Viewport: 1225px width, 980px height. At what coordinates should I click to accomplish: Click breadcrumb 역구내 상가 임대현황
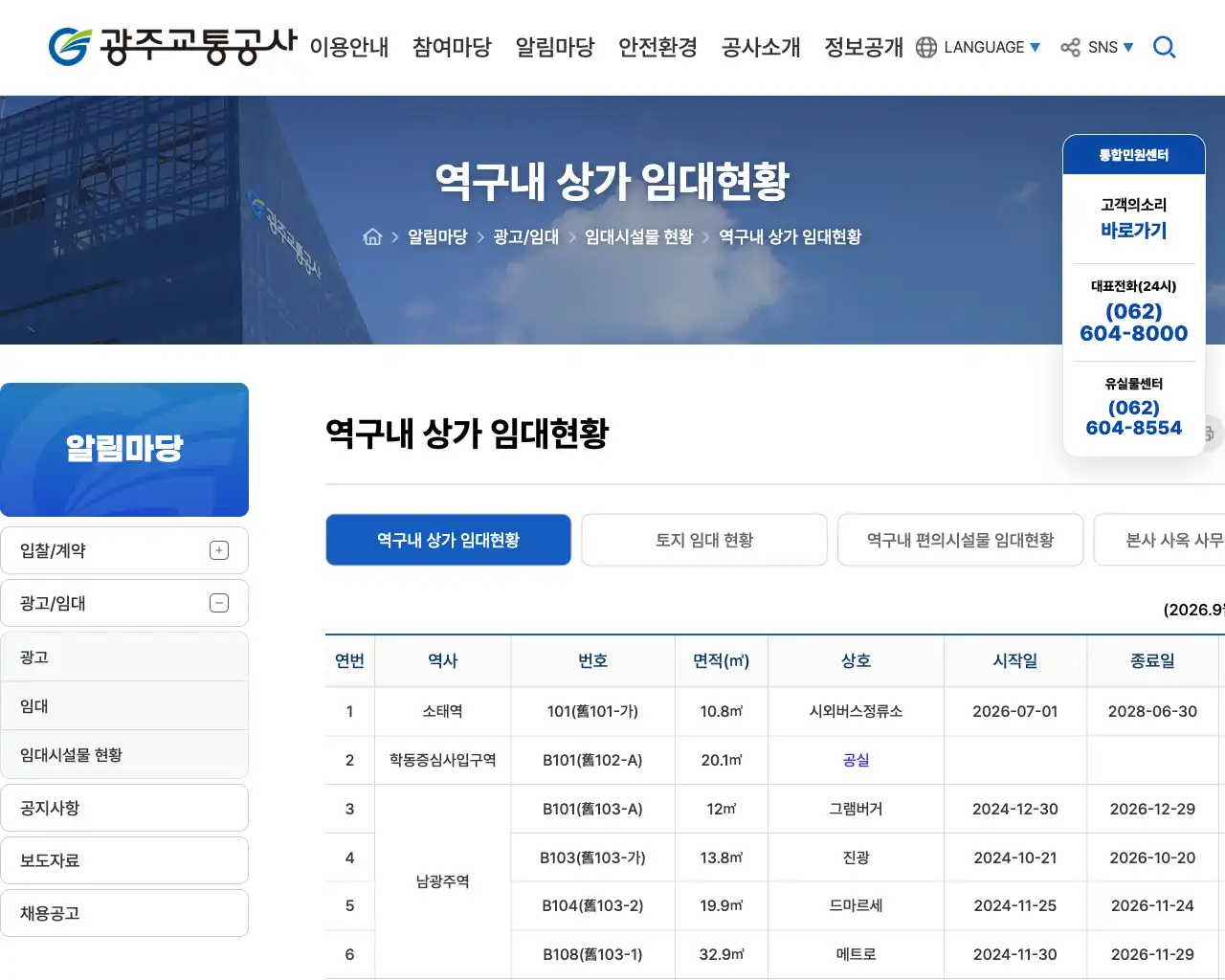point(790,236)
